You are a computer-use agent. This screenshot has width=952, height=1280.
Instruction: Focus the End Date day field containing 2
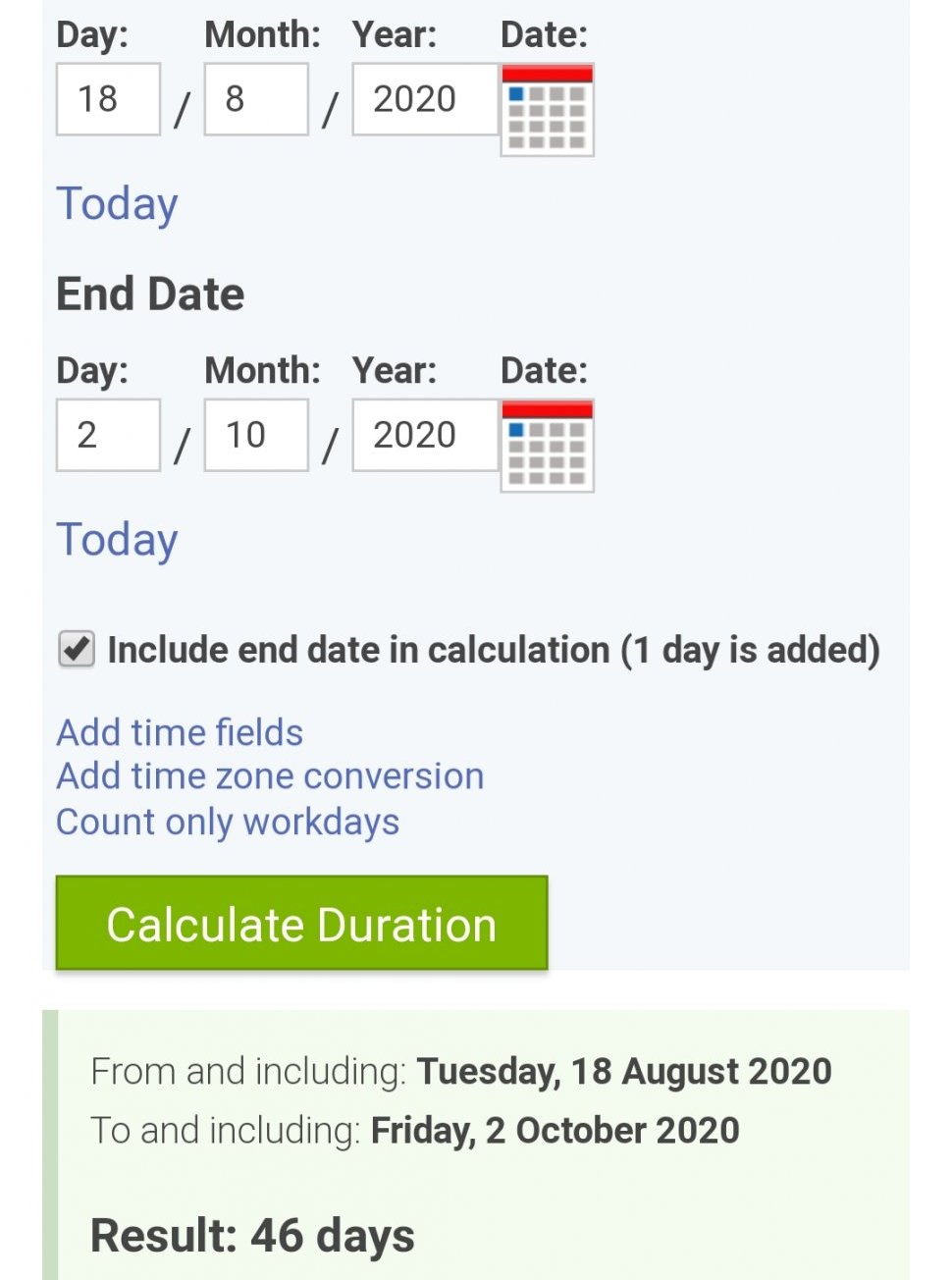coord(108,435)
